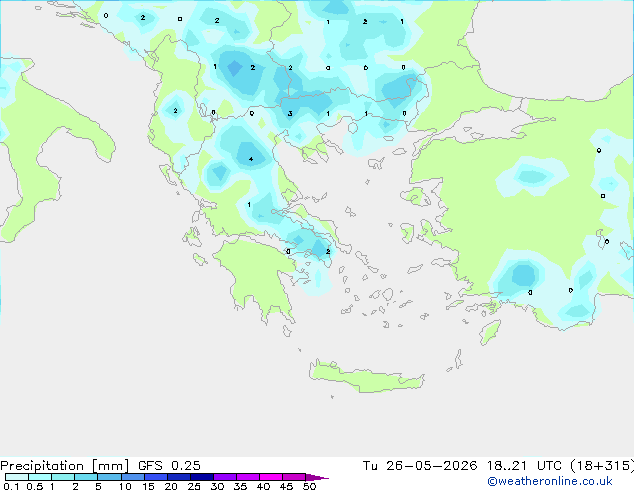Click the '10' legend scale label
The height and width of the screenshot is (490, 634).
125,486
